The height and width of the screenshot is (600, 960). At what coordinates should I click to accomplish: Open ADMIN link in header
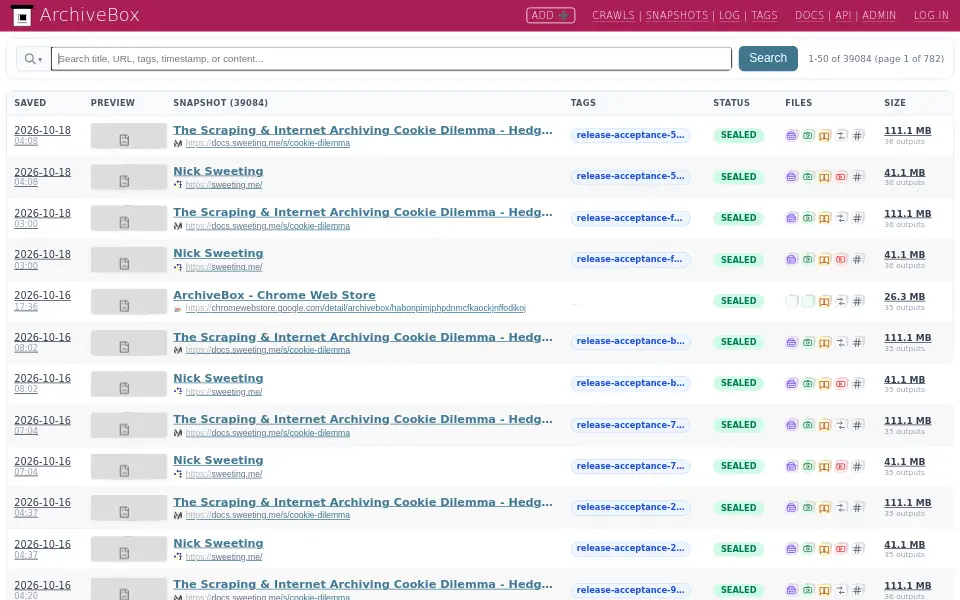pyautogui.click(x=879, y=15)
